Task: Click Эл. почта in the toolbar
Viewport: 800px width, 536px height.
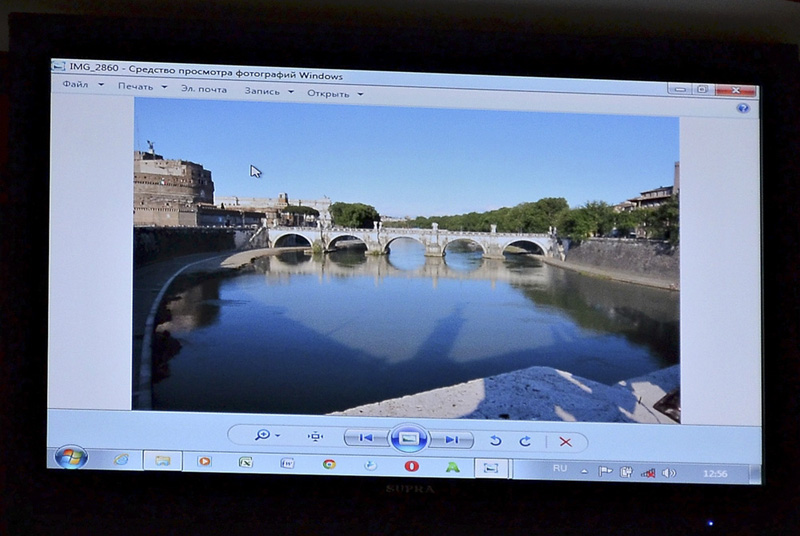Action: point(203,89)
